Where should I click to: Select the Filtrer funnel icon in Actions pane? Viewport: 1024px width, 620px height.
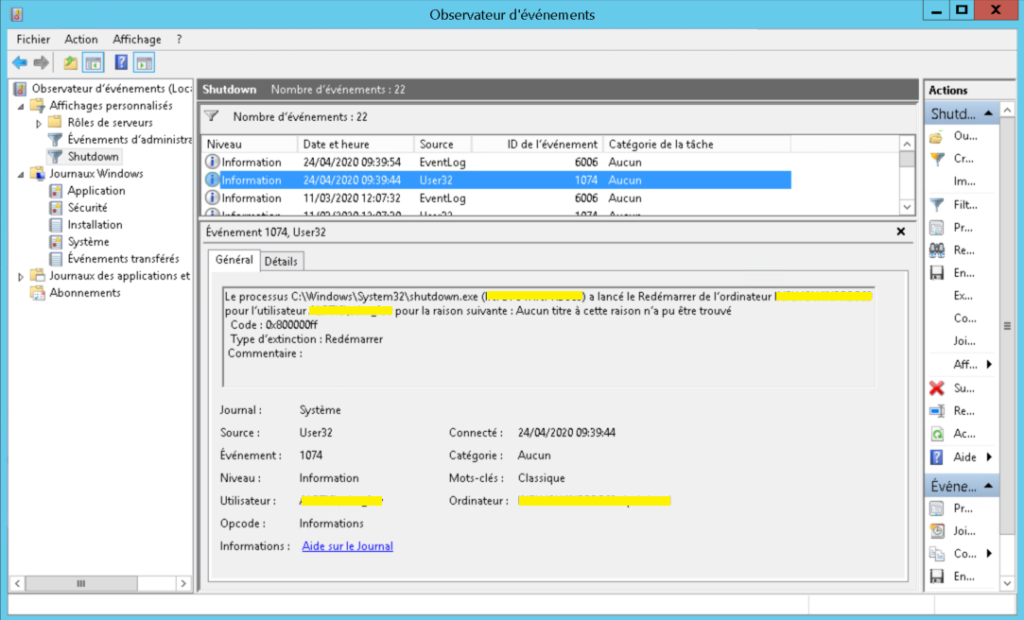(x=938, y=204)
